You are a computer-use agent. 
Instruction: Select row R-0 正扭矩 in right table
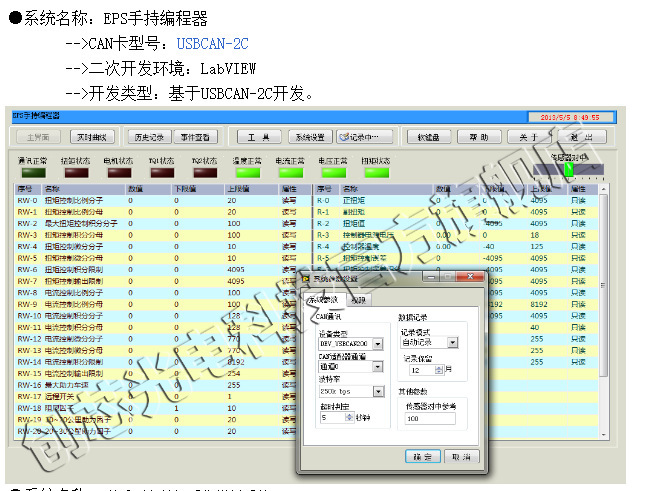click(456, 200)
